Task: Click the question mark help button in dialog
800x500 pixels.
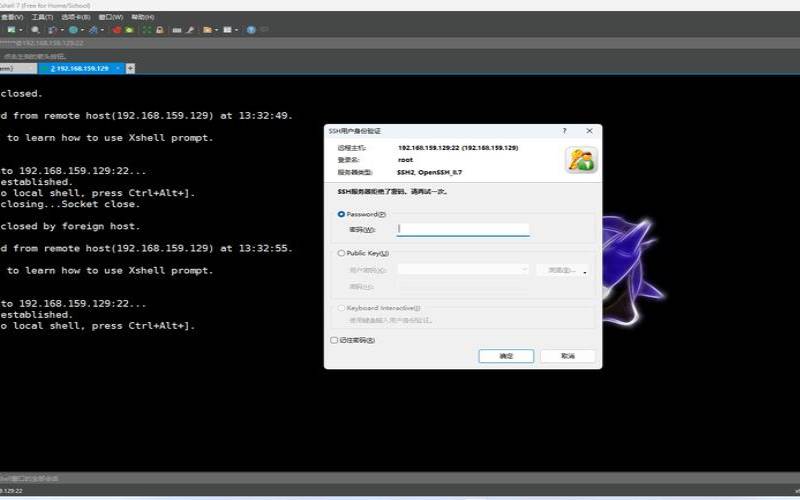Action: pos(564,131)
